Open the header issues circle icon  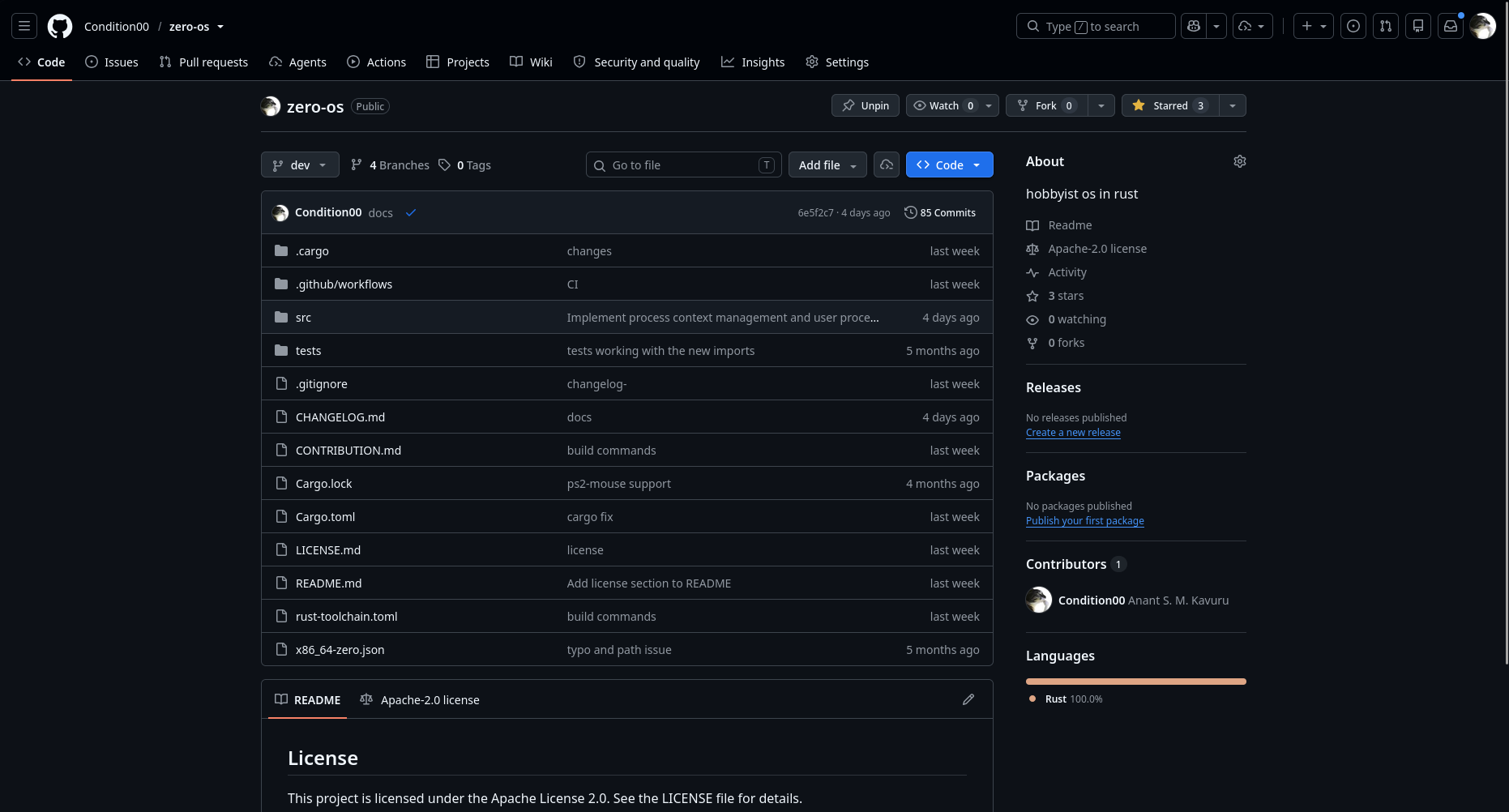(x=1353, y=27)
